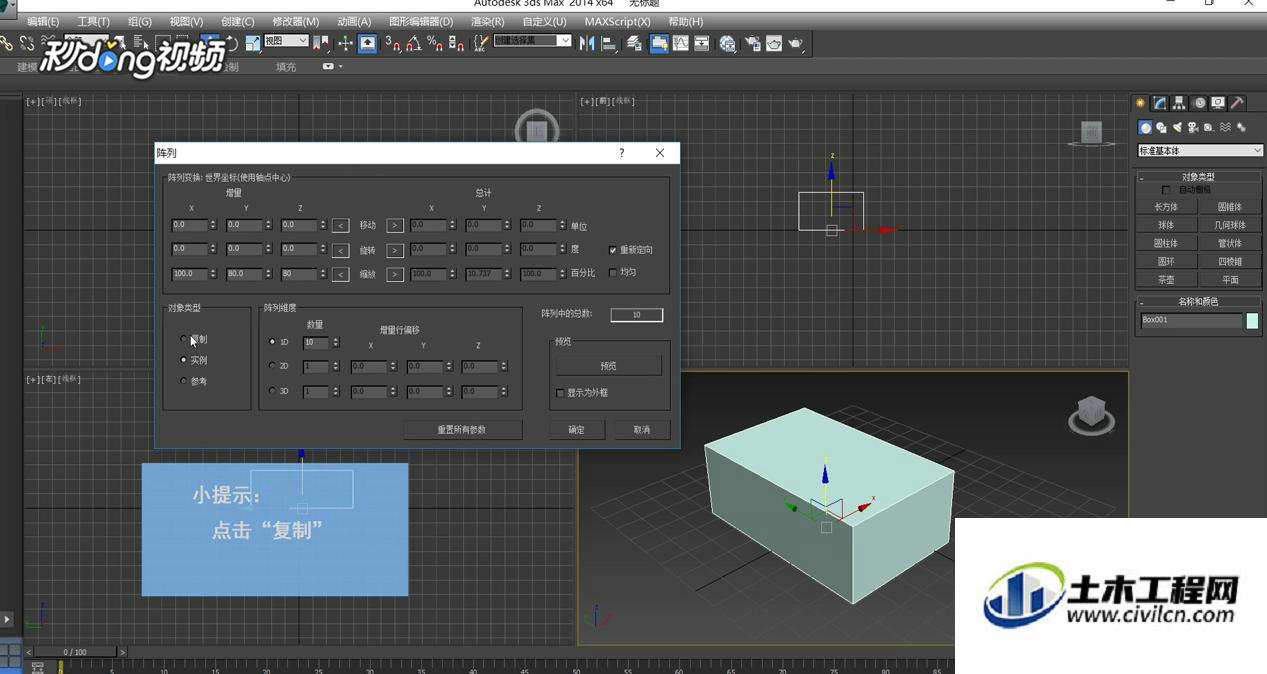Open the Hierarchy panel tab icon

point(1179,103)
